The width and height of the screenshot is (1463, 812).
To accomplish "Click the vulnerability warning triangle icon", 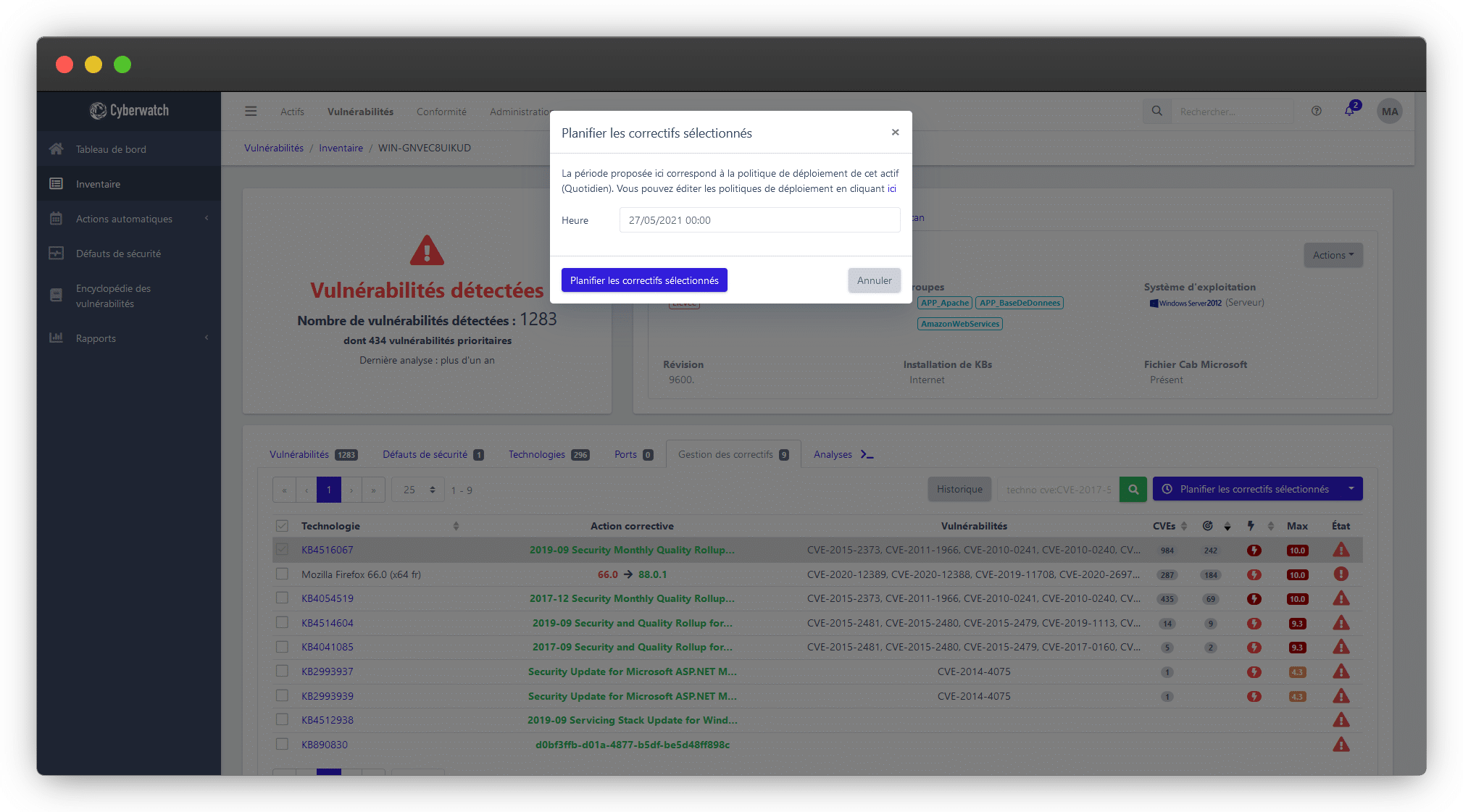I will coord(426,252).
